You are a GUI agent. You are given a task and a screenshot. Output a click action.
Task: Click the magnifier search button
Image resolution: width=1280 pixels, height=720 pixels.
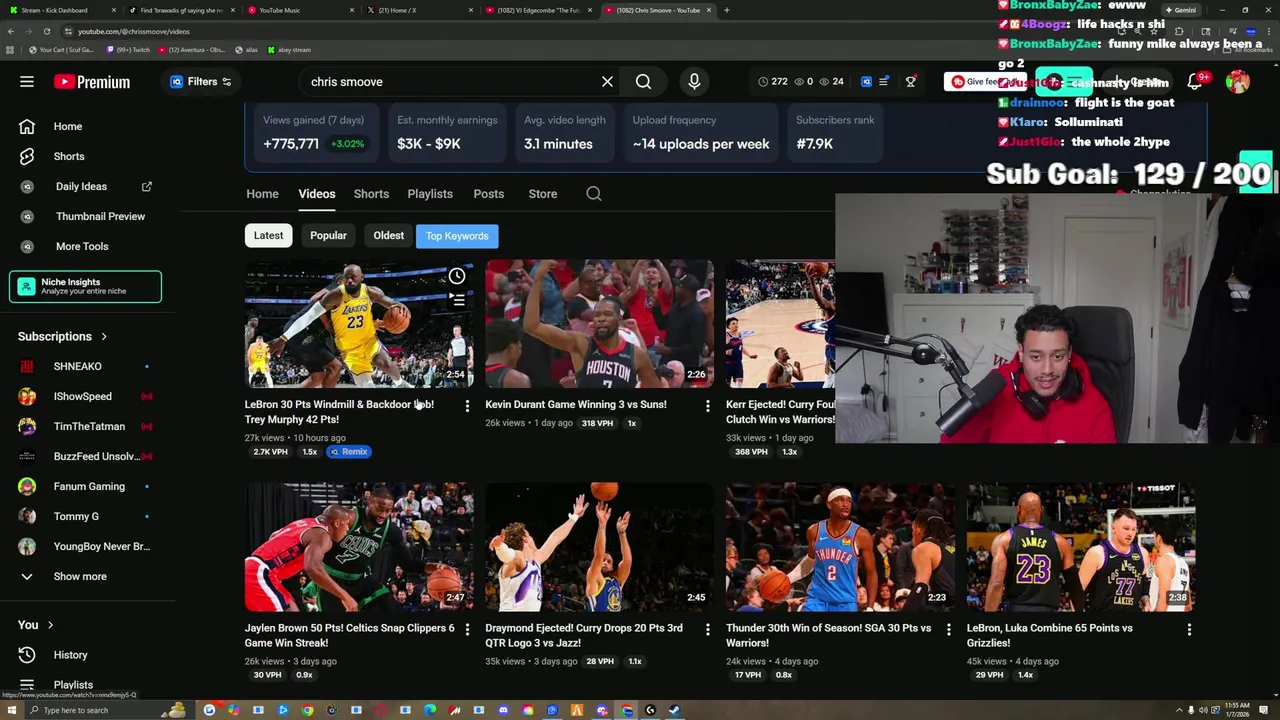[x=644, y=82]
